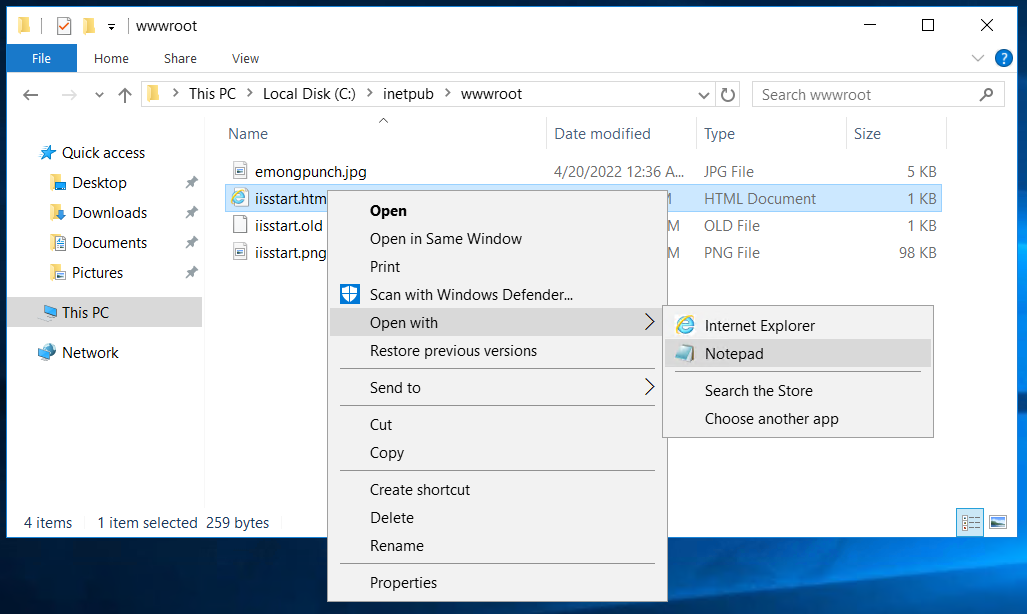This screenshot has width=1027, height=614.
Task: Open Properties from the context menu
Action: coord(497,583)
